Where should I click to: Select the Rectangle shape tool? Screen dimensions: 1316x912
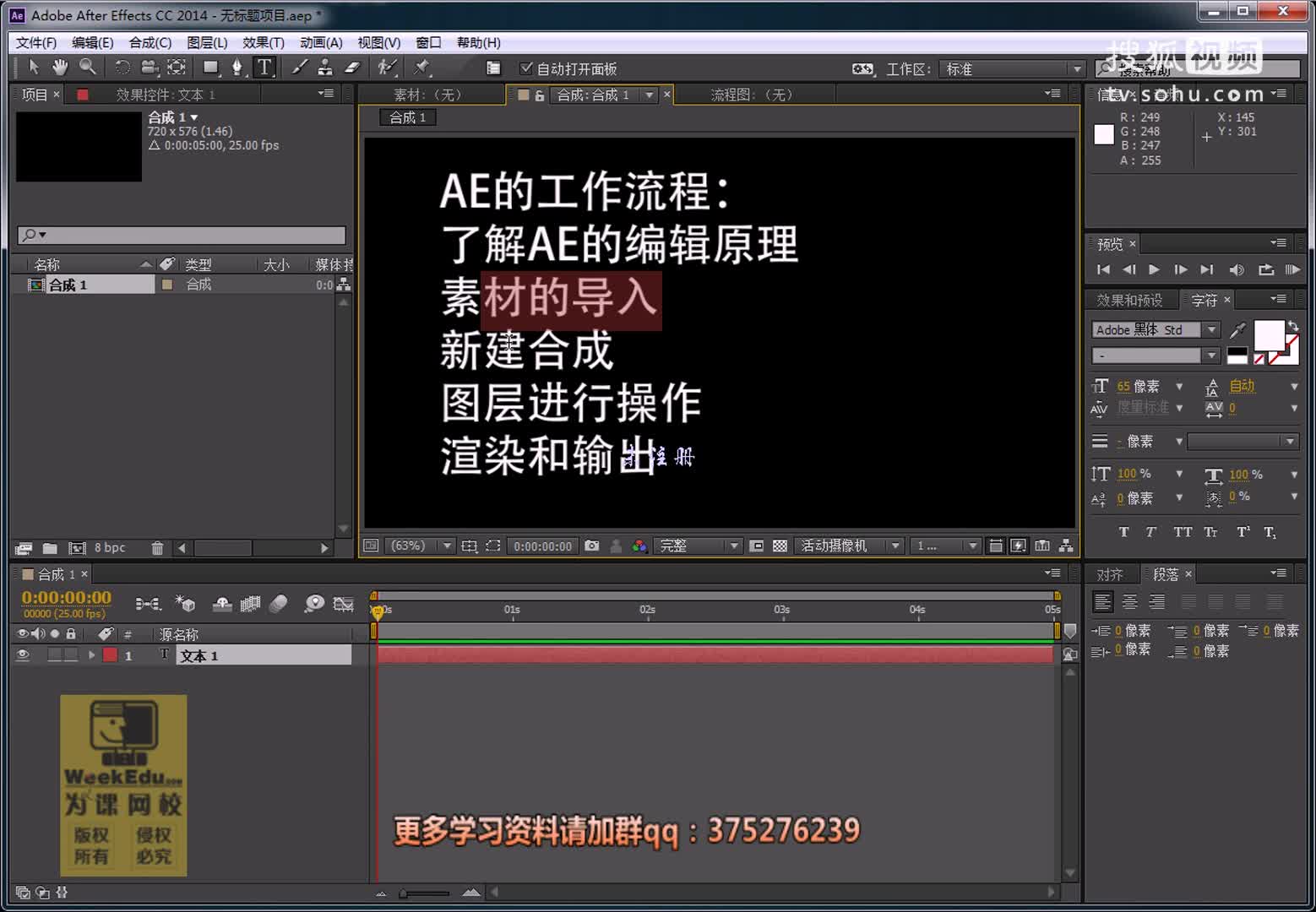pyautogui.click(x=211, y=68)
